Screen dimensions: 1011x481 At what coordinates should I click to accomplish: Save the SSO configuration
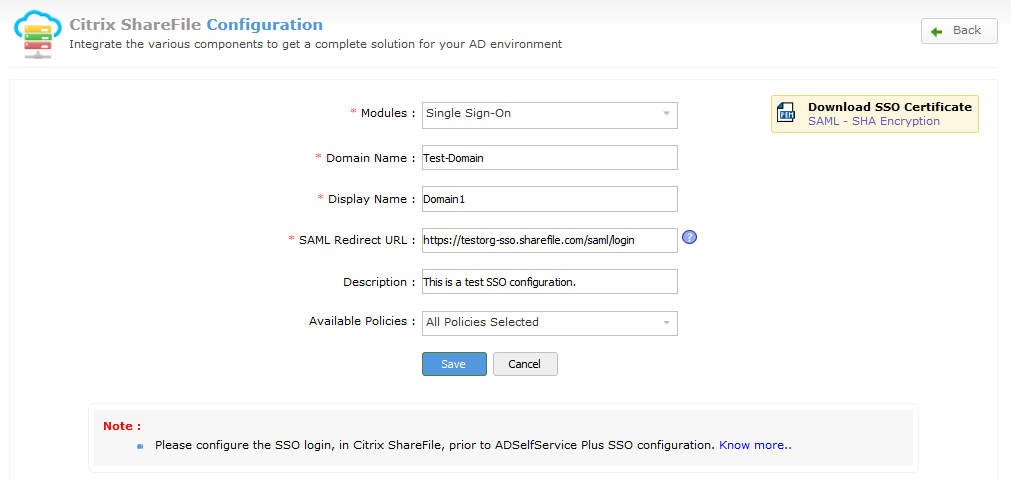coord(454,364)
